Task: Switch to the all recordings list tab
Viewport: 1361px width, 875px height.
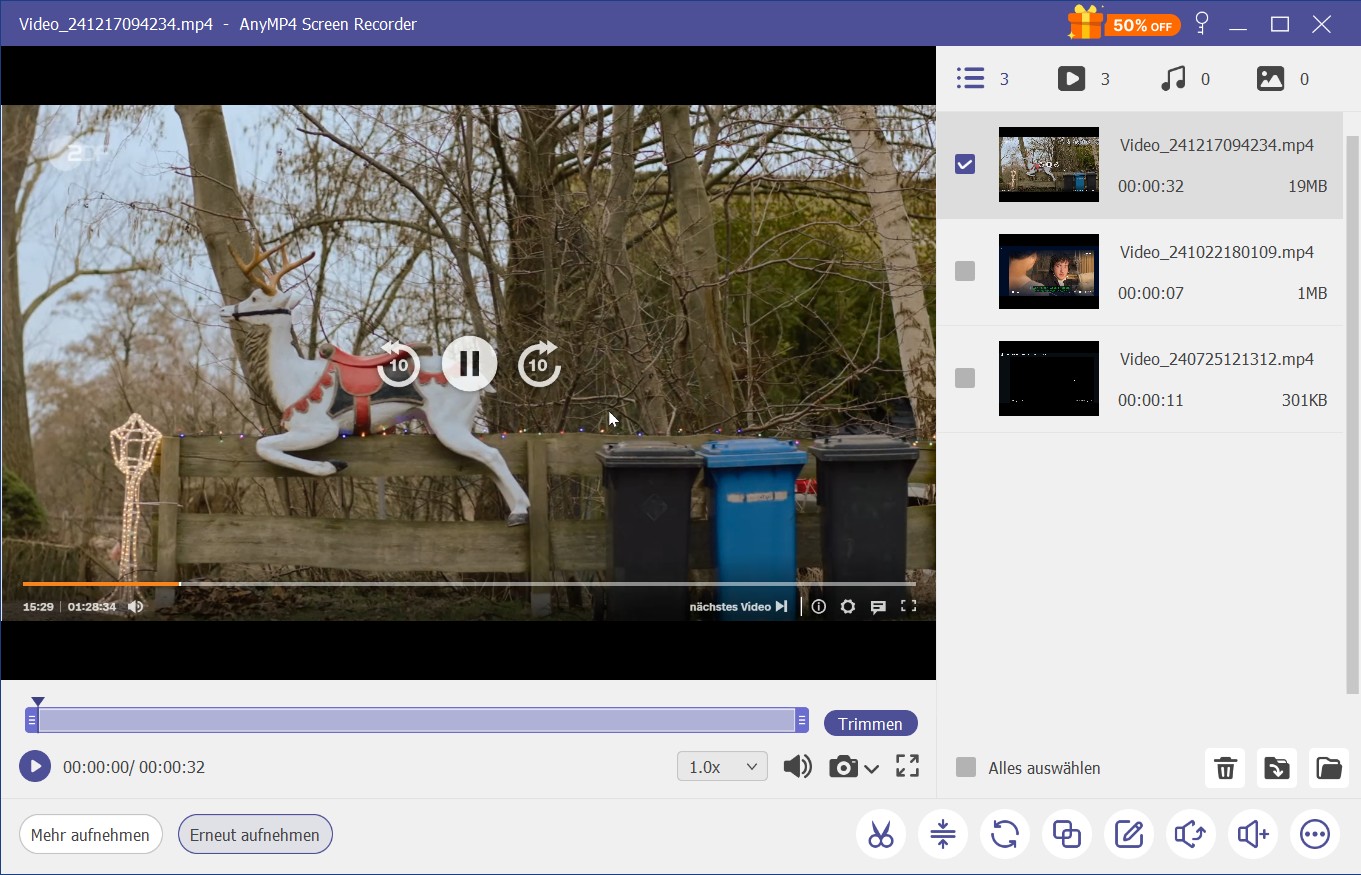Action: pos(970,79)
